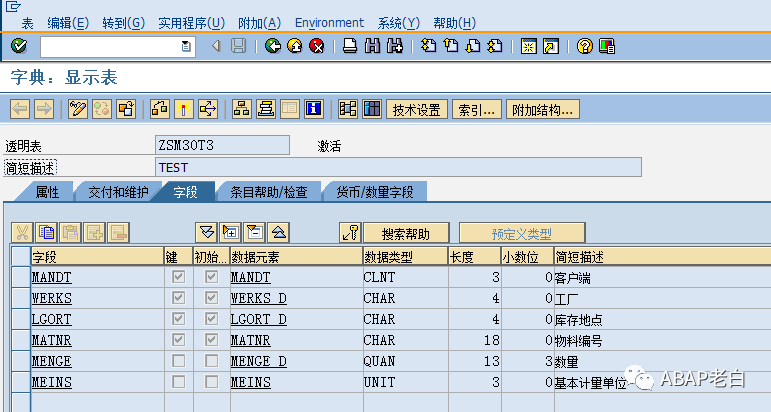
Task: Open the MANDT field link
Action: [x=52, y=277]
